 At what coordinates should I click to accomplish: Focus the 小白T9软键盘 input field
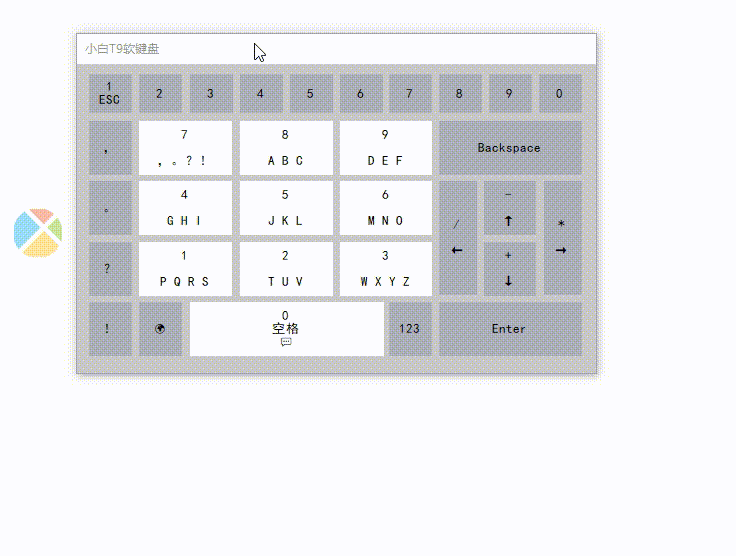(336, 49)
